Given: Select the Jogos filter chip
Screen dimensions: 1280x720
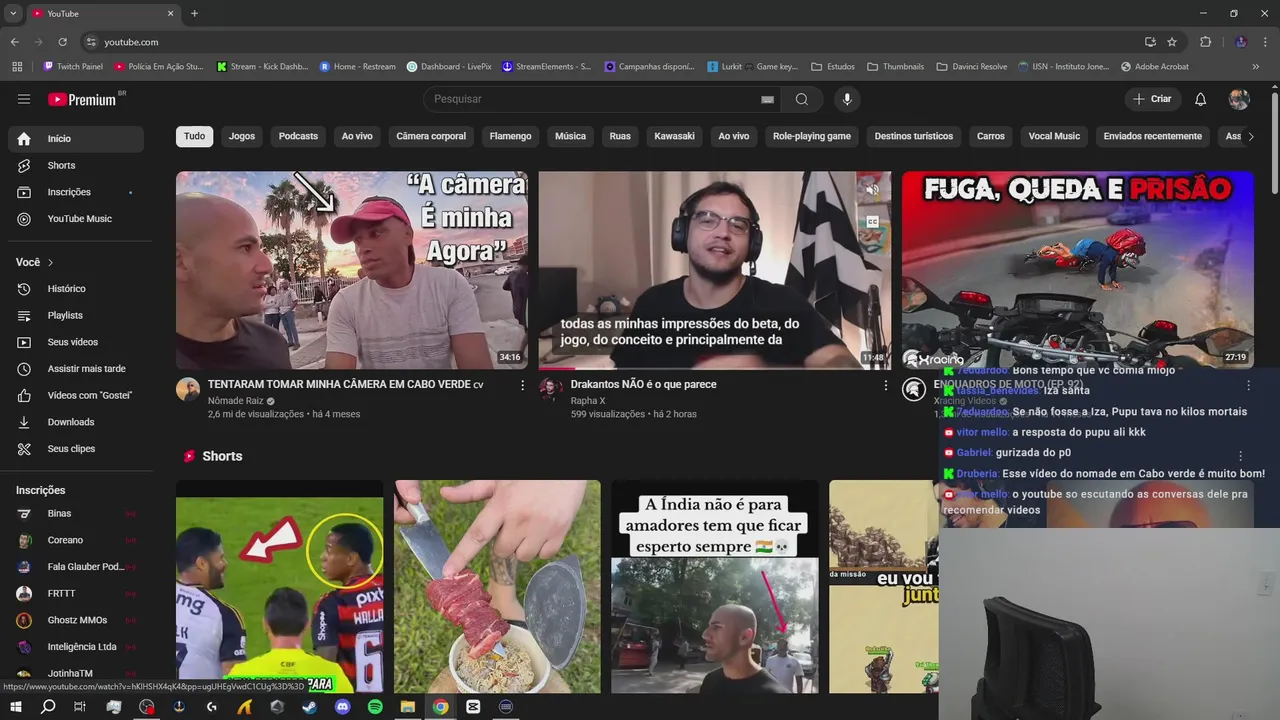Looking at the screenshot, I should (242, 136).
